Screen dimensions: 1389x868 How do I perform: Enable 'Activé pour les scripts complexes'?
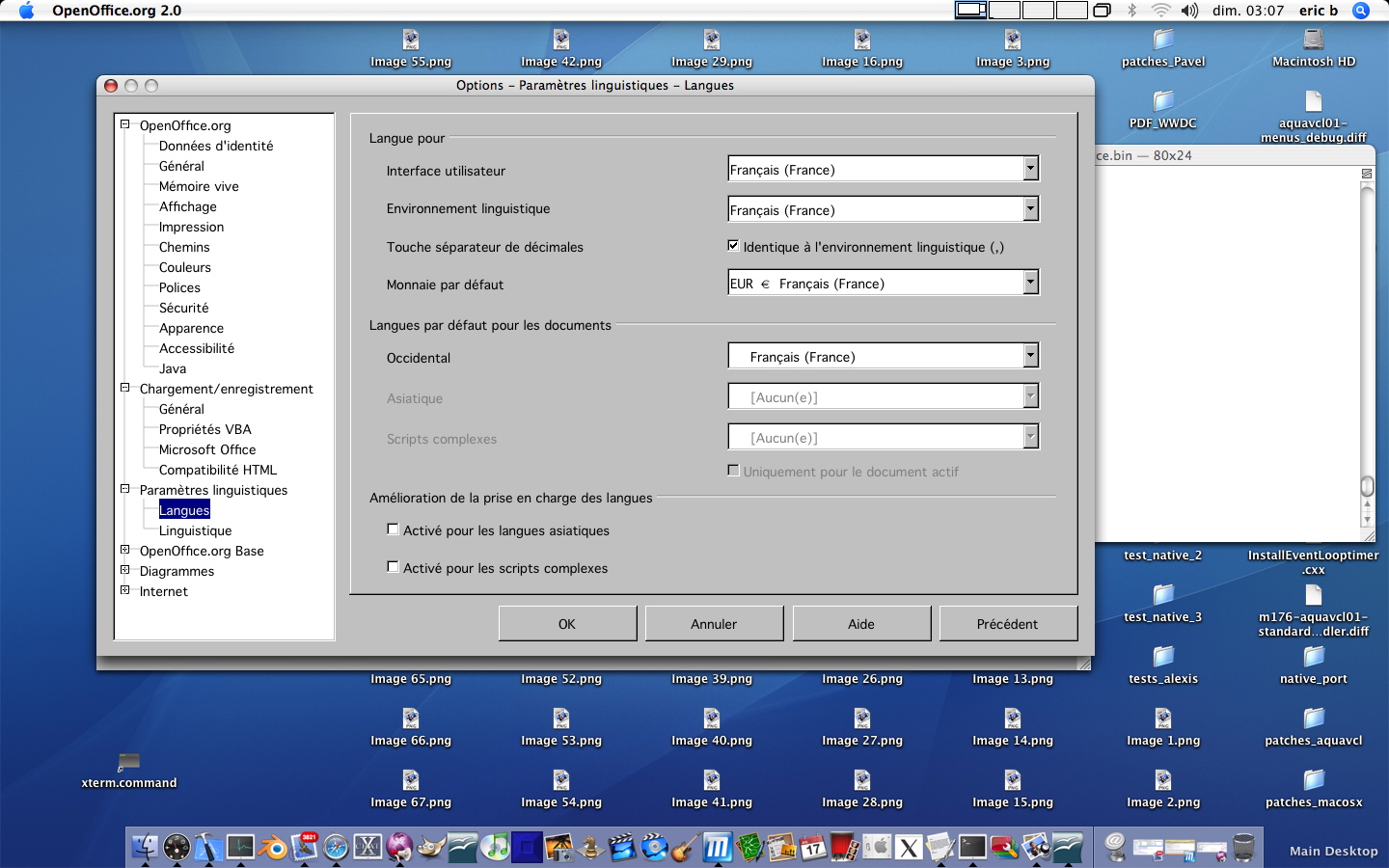pos(393,567)
